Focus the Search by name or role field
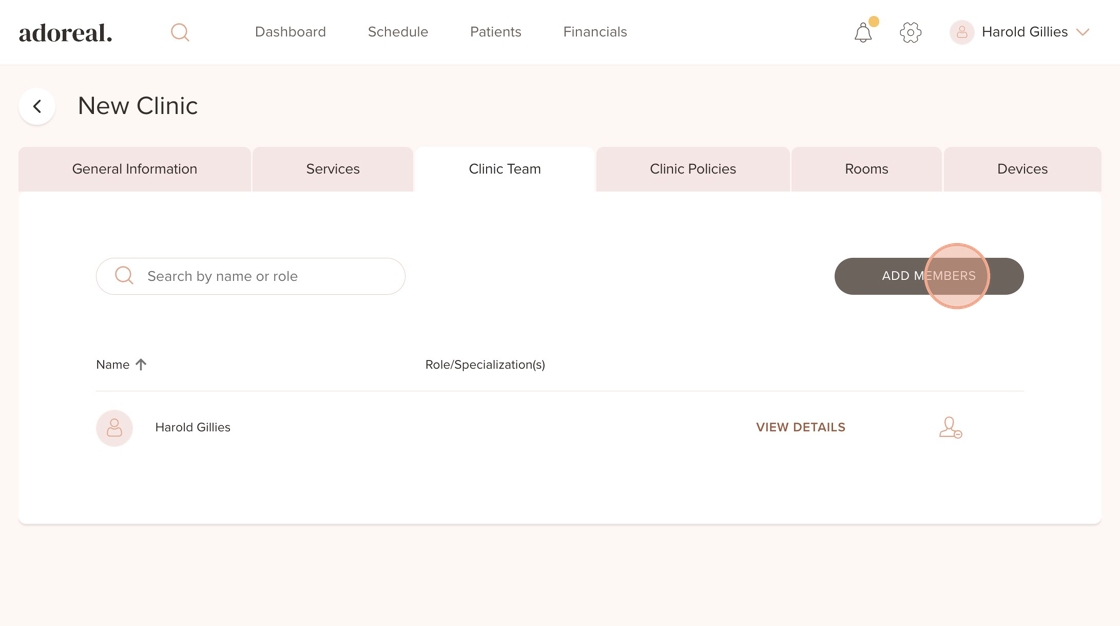 pos(251,276)
